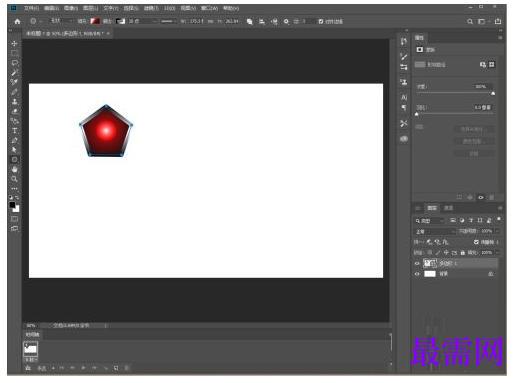Image resolution: width=522 pixels, height=383 pixels.
Task: Select the Clone Stamp tool
Action: [14, 102]
